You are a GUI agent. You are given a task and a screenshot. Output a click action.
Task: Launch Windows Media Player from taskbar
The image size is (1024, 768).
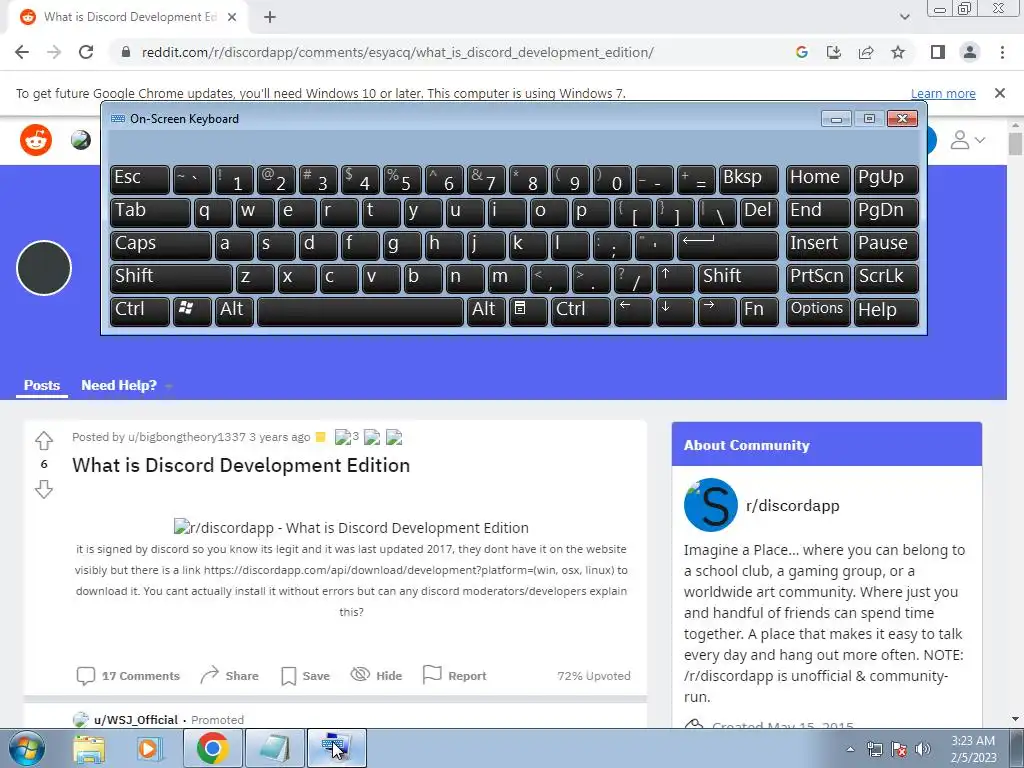pyautogui.click(x=149, y=749)
